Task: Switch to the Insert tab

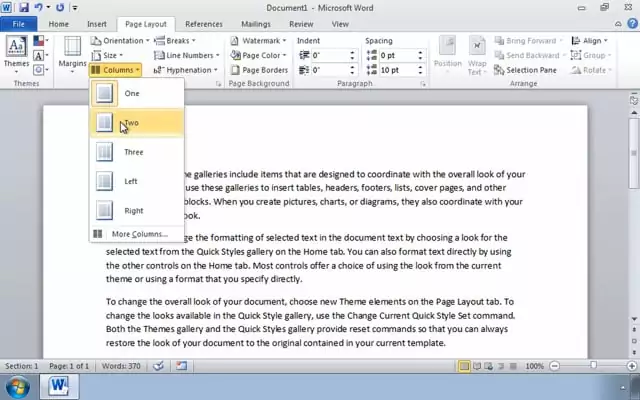Action: (97, 24)
